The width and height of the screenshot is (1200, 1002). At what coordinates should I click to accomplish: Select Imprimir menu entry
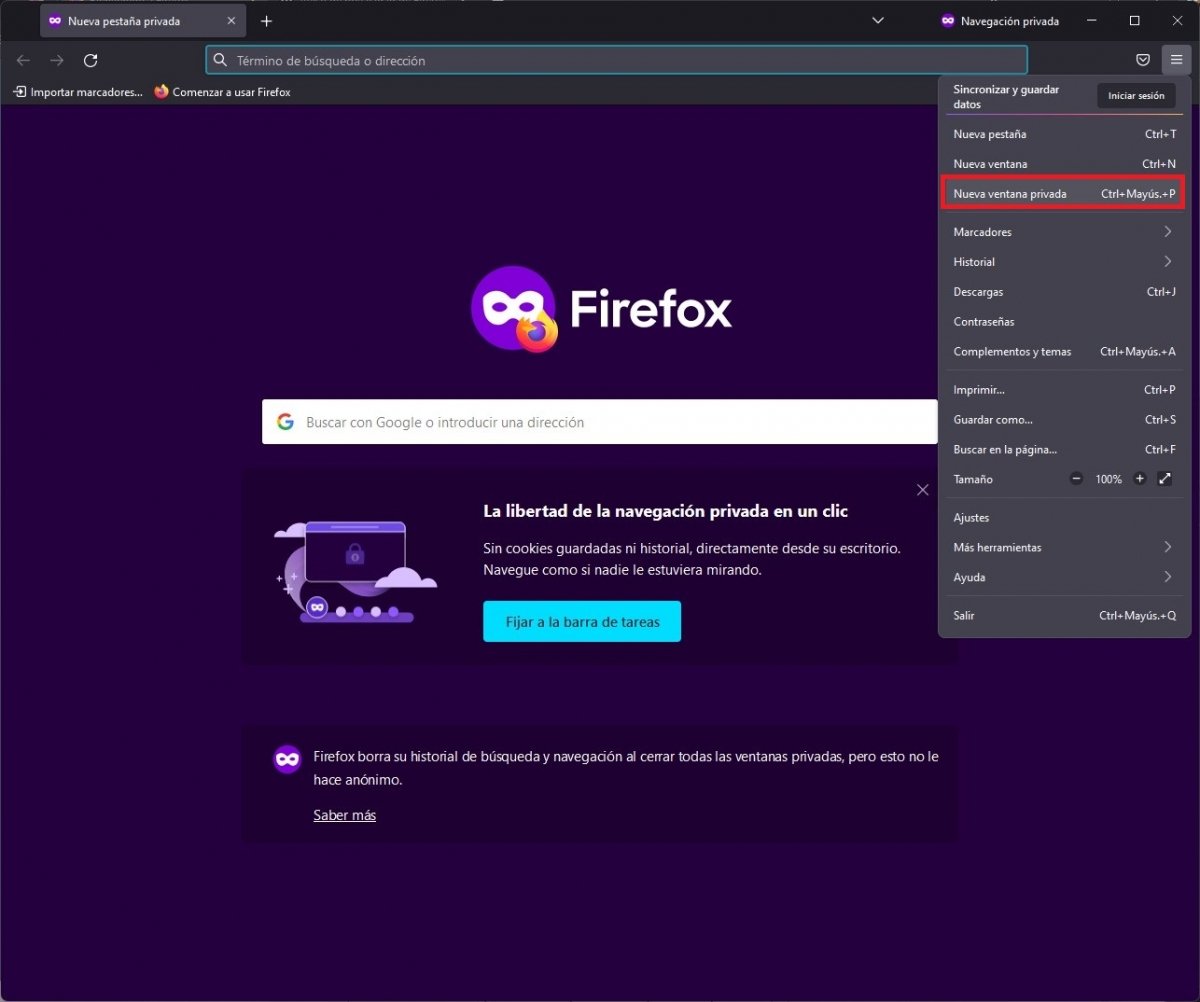1064,390
